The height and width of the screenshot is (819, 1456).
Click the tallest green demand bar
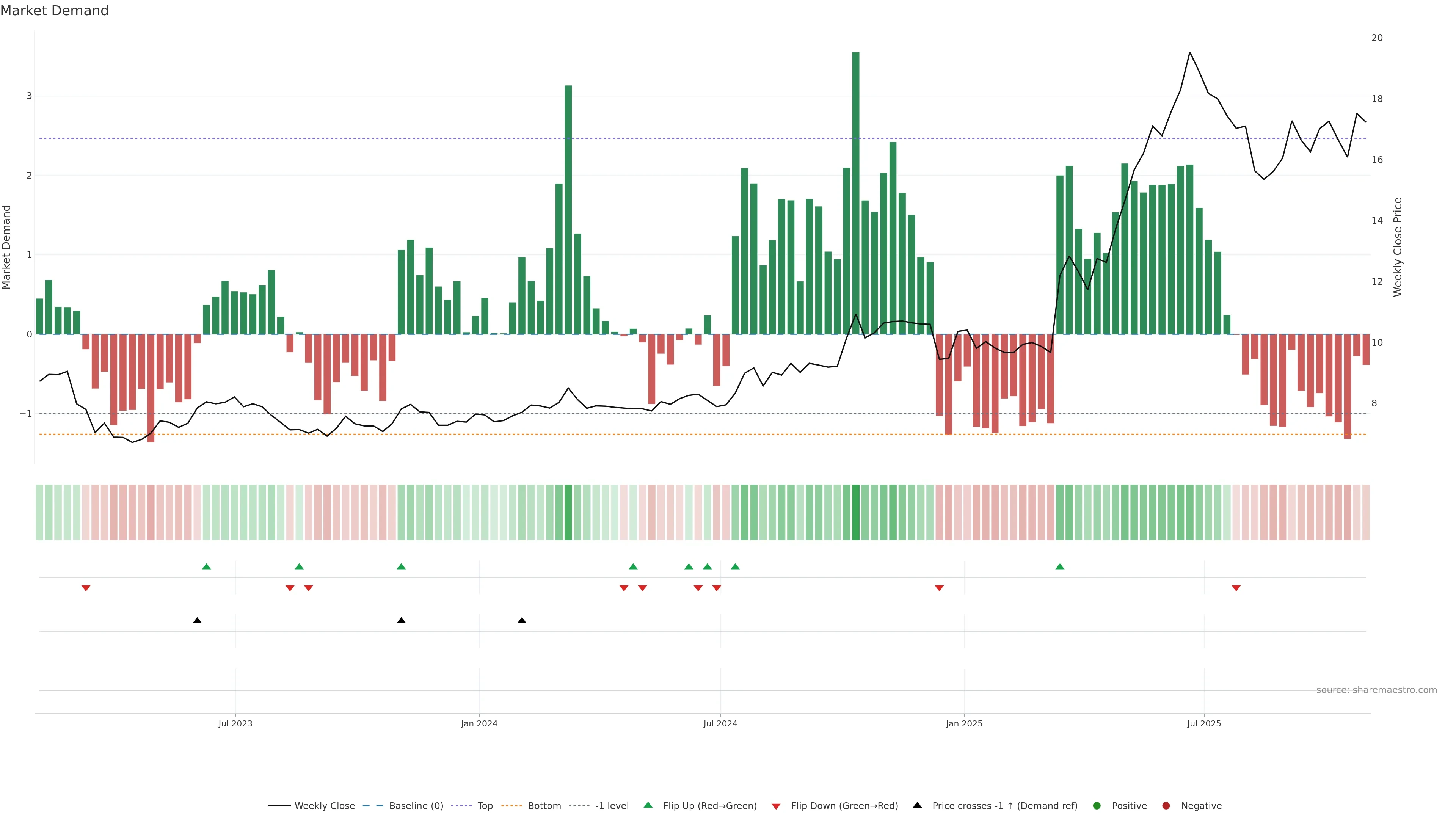(x=856, y=192)
